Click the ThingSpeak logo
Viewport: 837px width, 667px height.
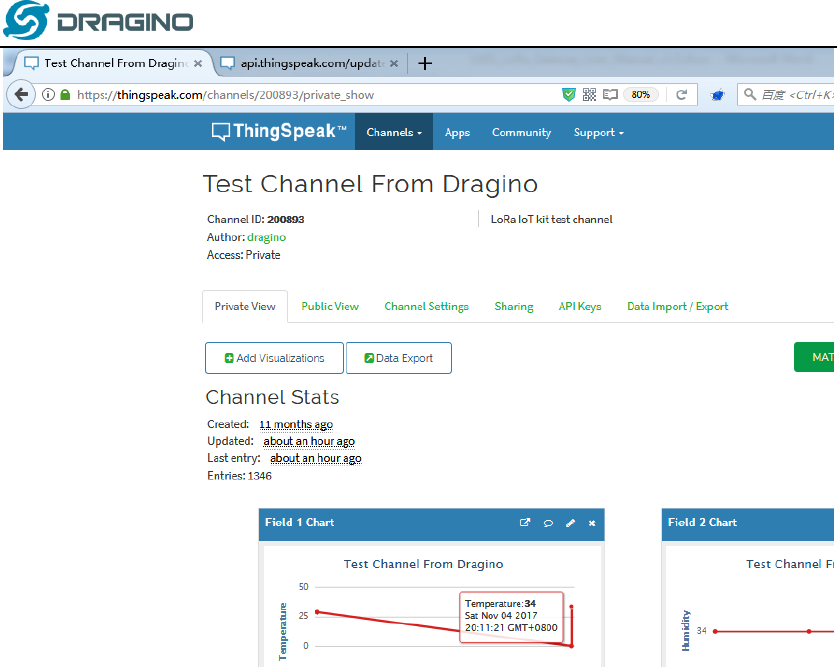(279, 131)
